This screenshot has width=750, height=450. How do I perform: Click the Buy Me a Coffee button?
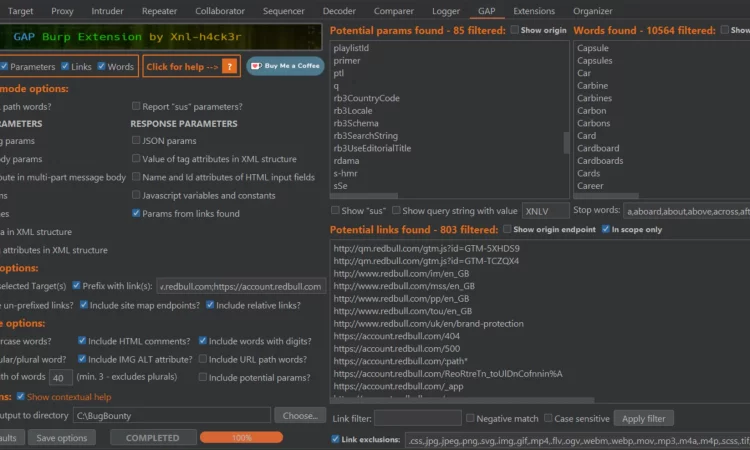(x=285, y=66)
